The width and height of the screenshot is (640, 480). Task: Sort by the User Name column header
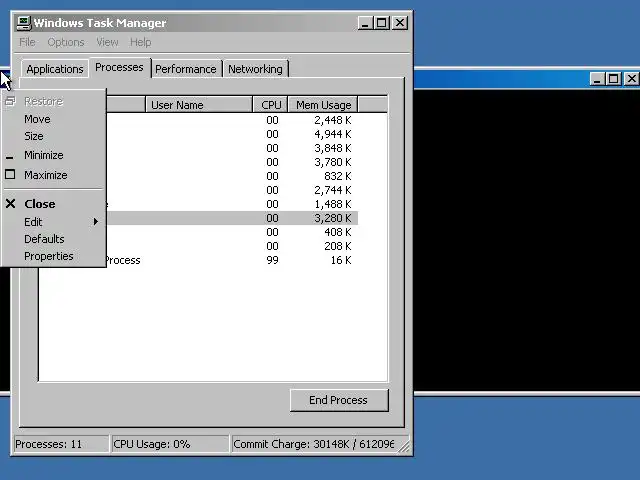tap(199, 105)
